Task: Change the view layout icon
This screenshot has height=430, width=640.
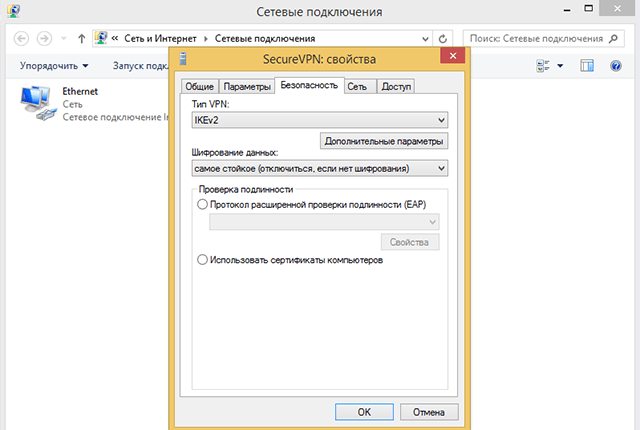Action: point(542,66)
